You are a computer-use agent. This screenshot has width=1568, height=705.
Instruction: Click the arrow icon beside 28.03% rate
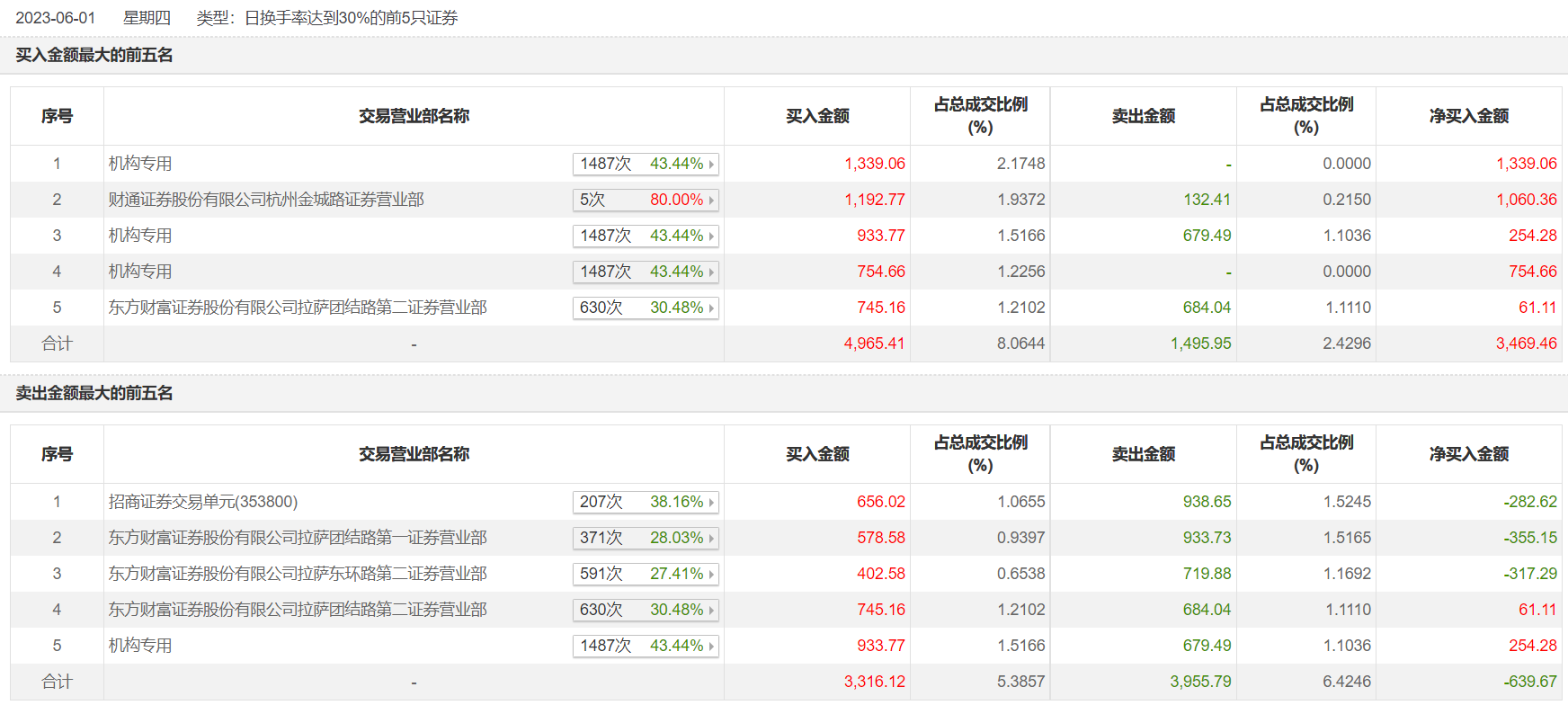coord(711,539)
